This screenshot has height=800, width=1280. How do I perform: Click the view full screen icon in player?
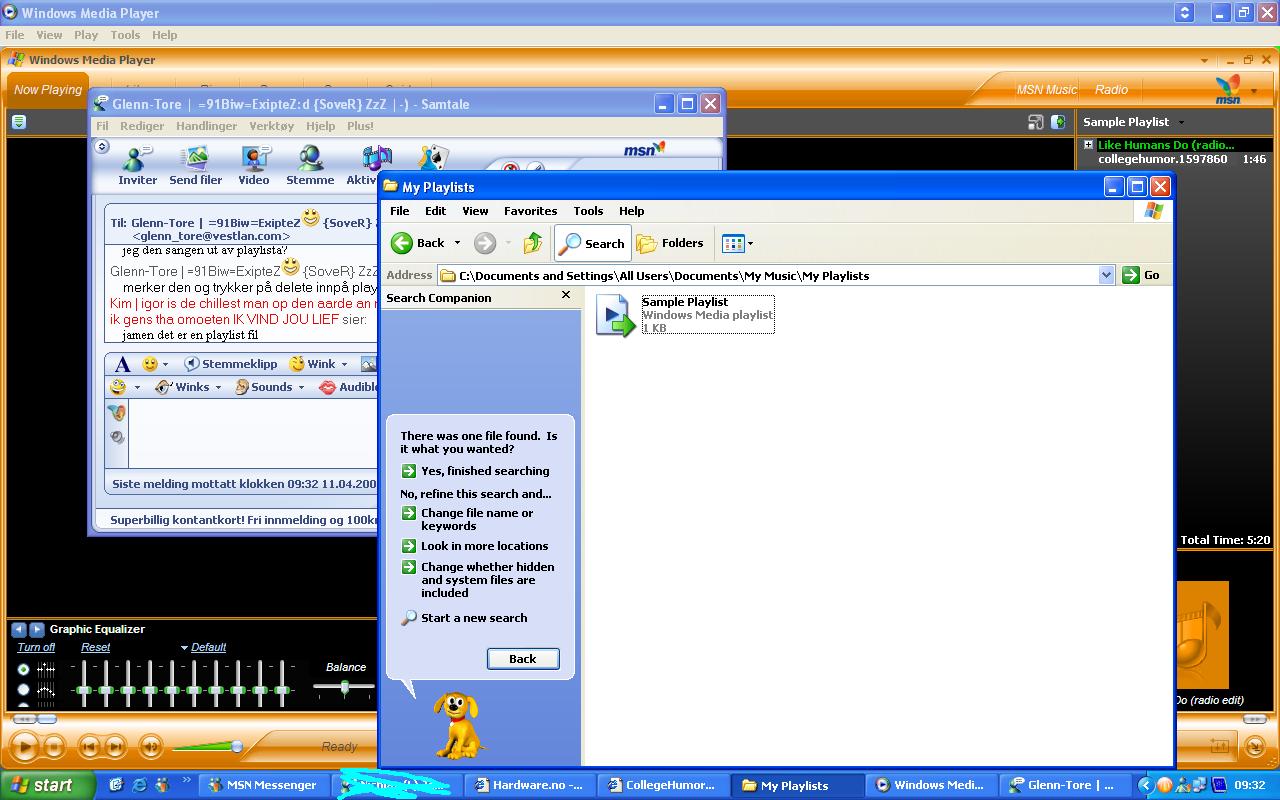(1036, 122)
